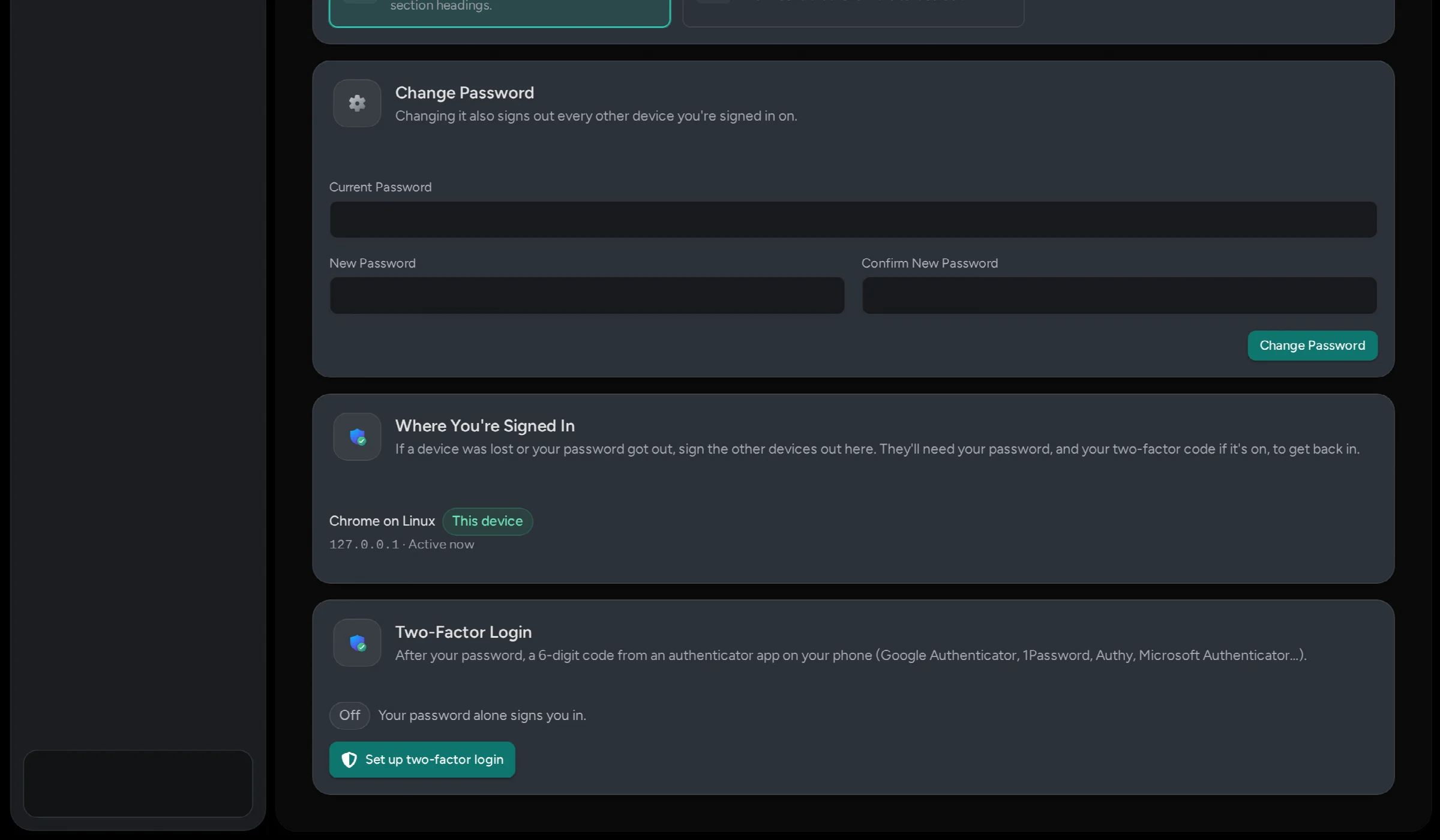Click the Two-Factor Login heading

click(x=463, y=632)
